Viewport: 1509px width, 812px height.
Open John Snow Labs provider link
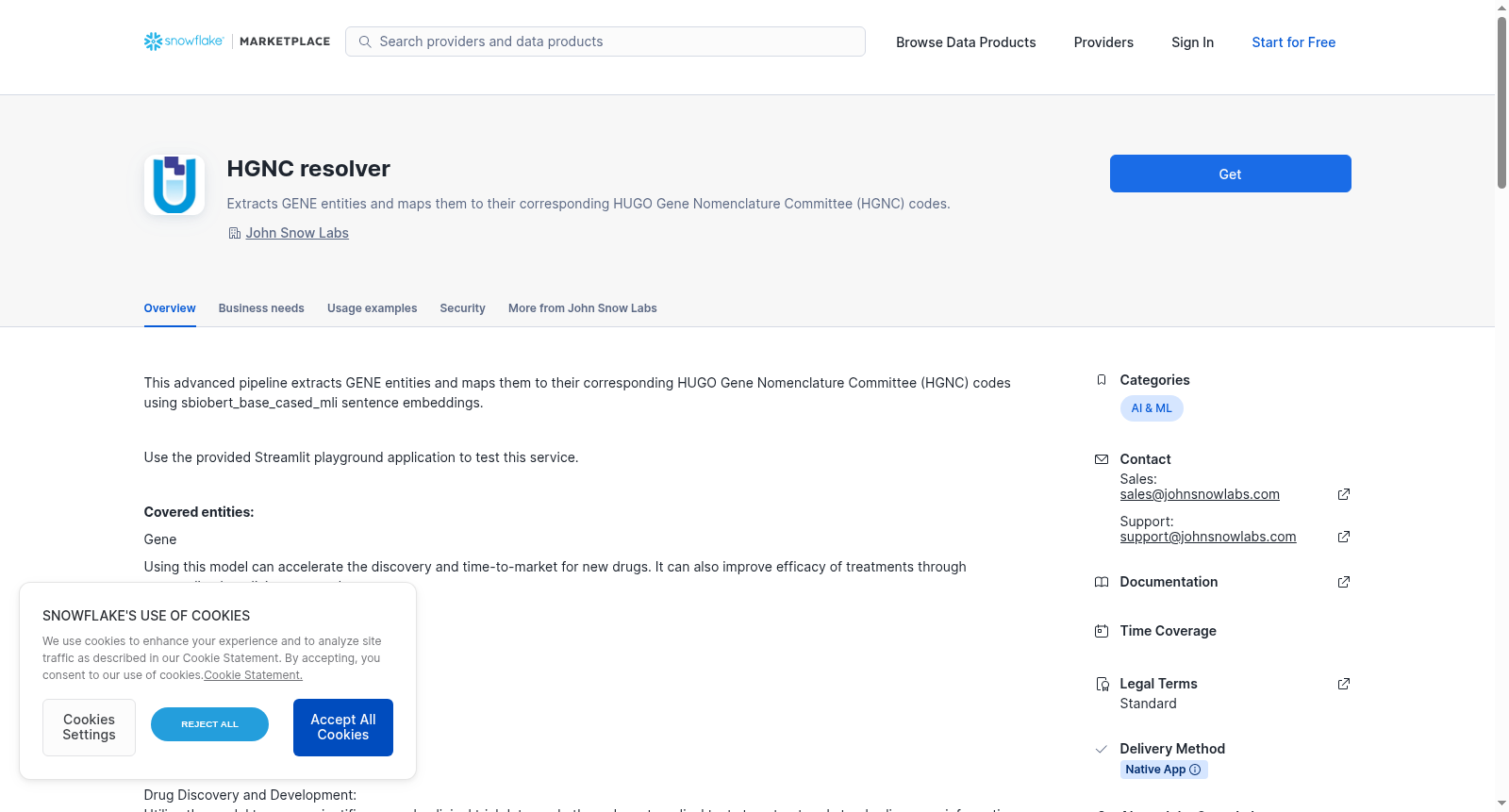coord(297,233)
